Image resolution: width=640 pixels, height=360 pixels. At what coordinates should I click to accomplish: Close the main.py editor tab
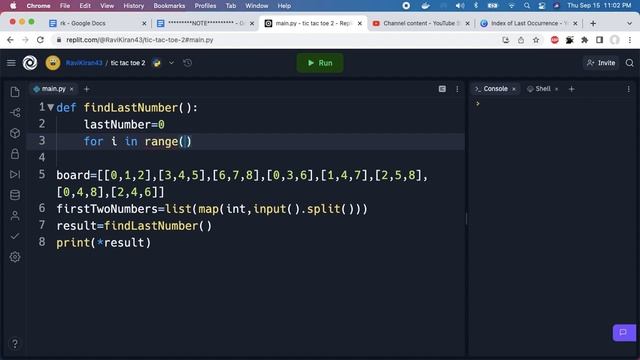coord(72,89)
